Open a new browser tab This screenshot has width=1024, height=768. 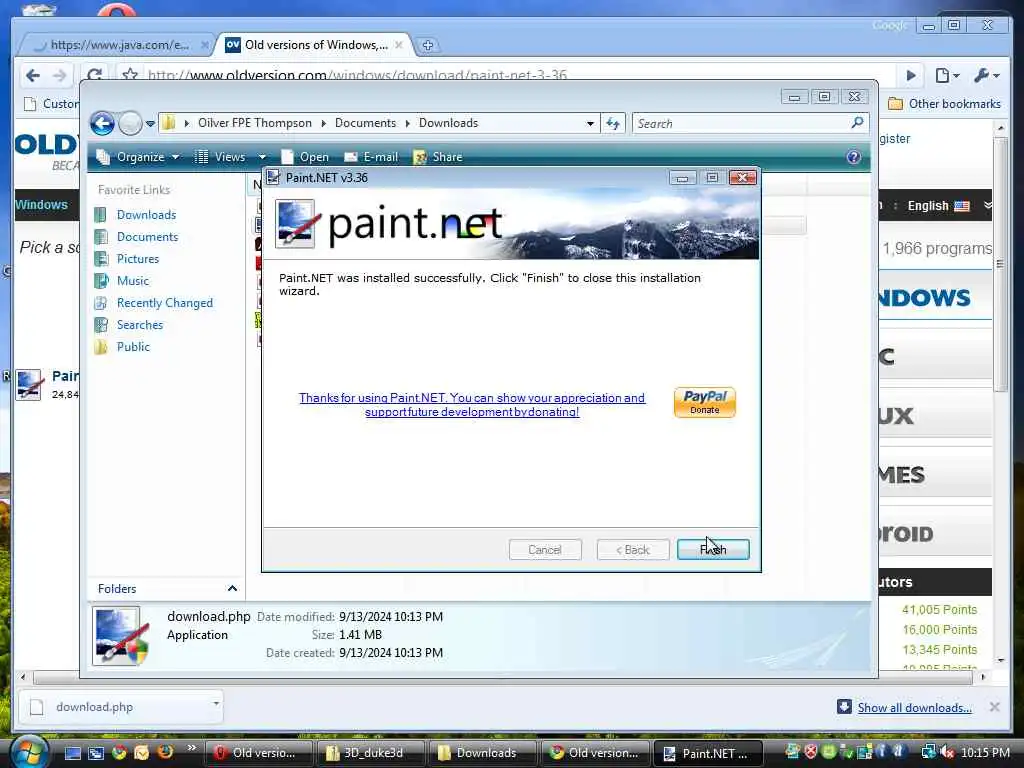pos(428,45)
